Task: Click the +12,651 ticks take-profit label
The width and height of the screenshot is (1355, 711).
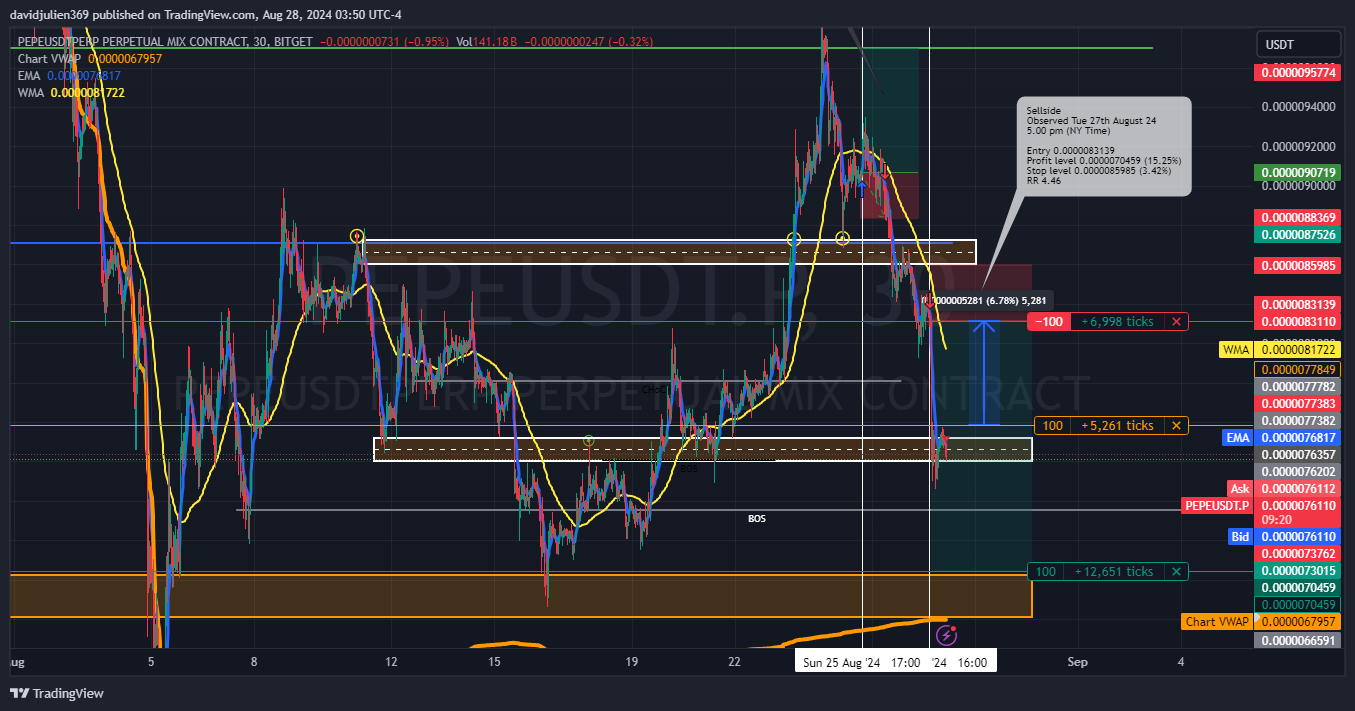Action: point(1114,572)
